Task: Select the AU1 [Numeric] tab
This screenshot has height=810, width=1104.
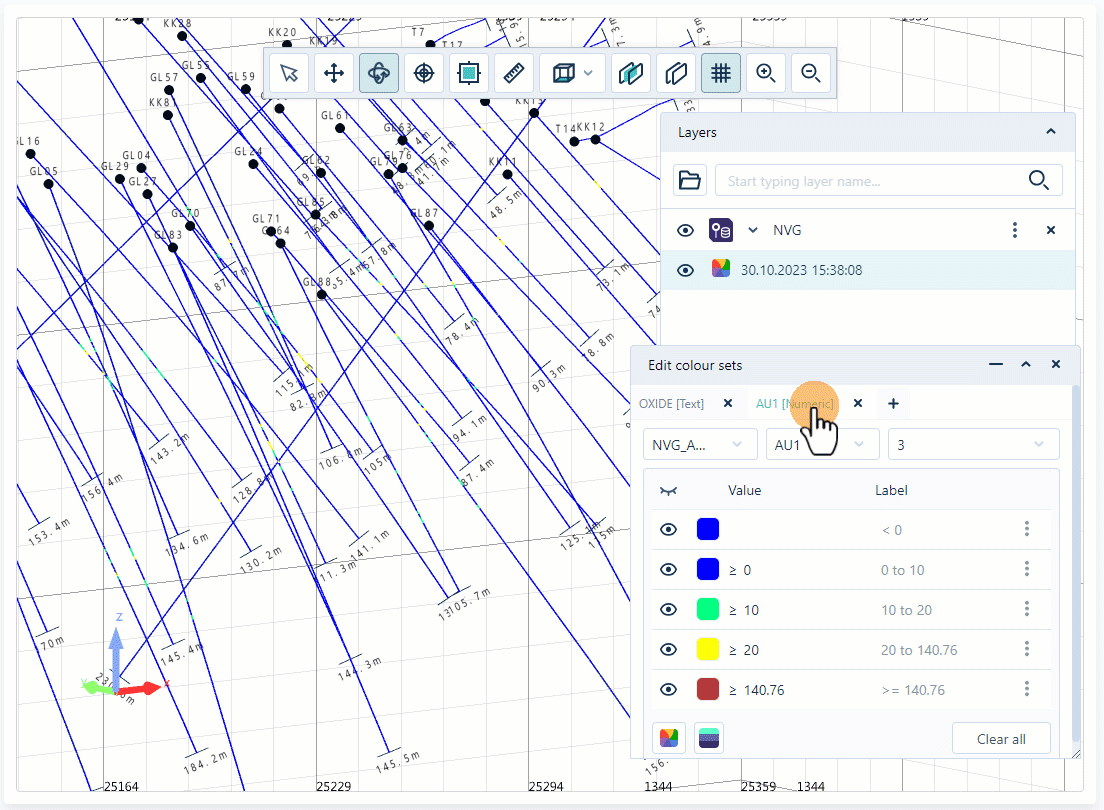Action: 797,403
